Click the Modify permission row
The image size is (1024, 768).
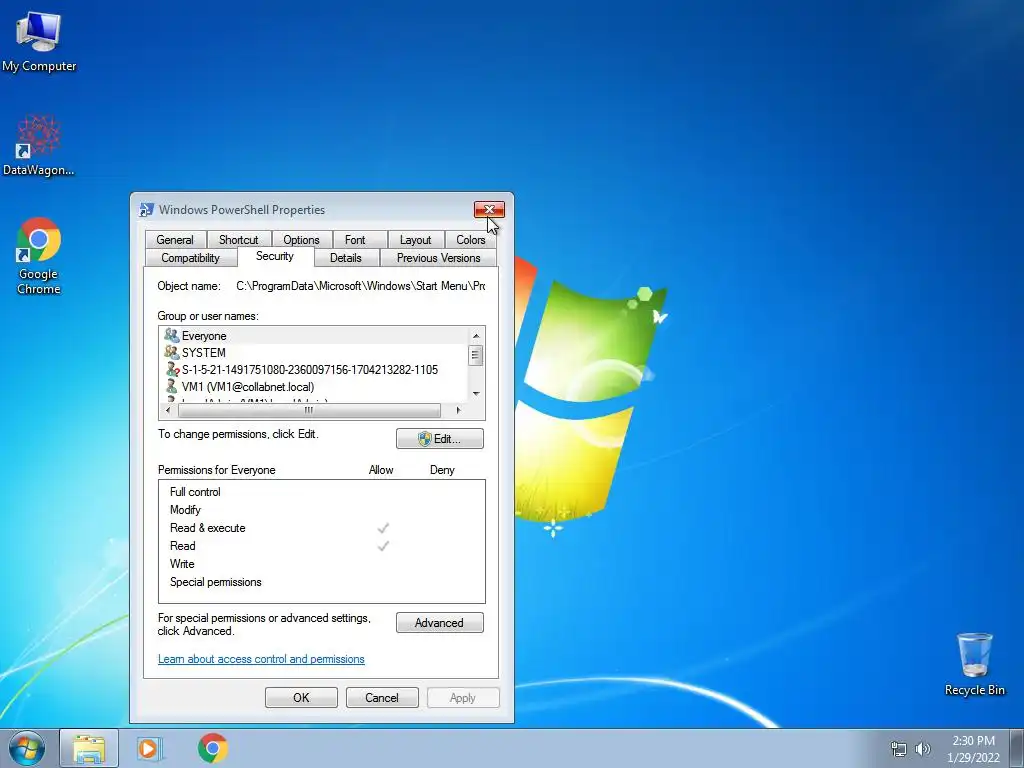pyautogui.click(x=321, y=510)
